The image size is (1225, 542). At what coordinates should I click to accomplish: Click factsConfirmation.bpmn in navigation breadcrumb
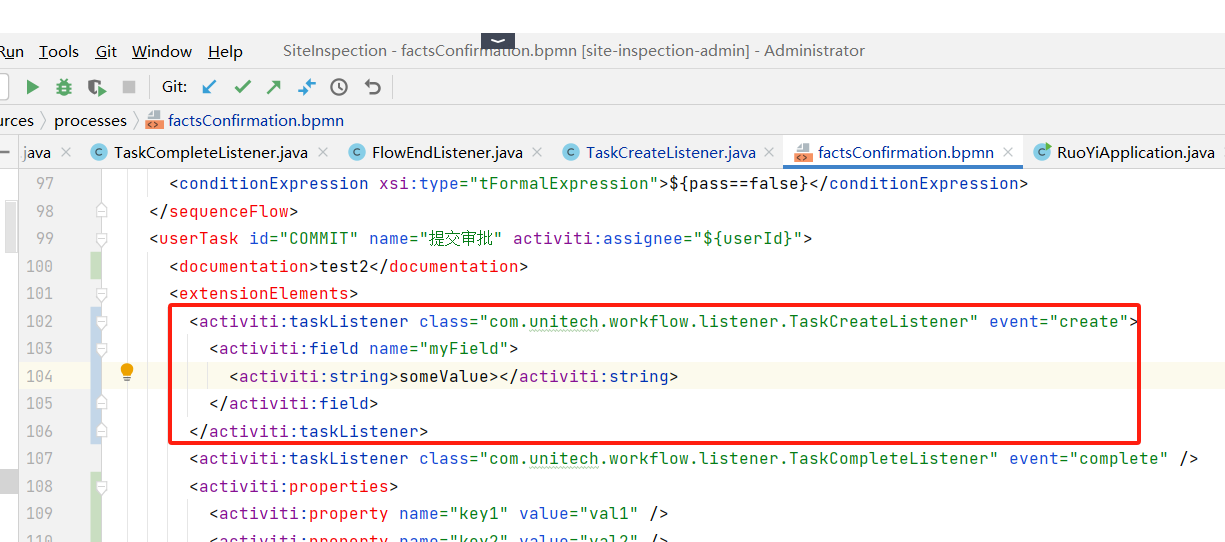[x=256, y=120]
